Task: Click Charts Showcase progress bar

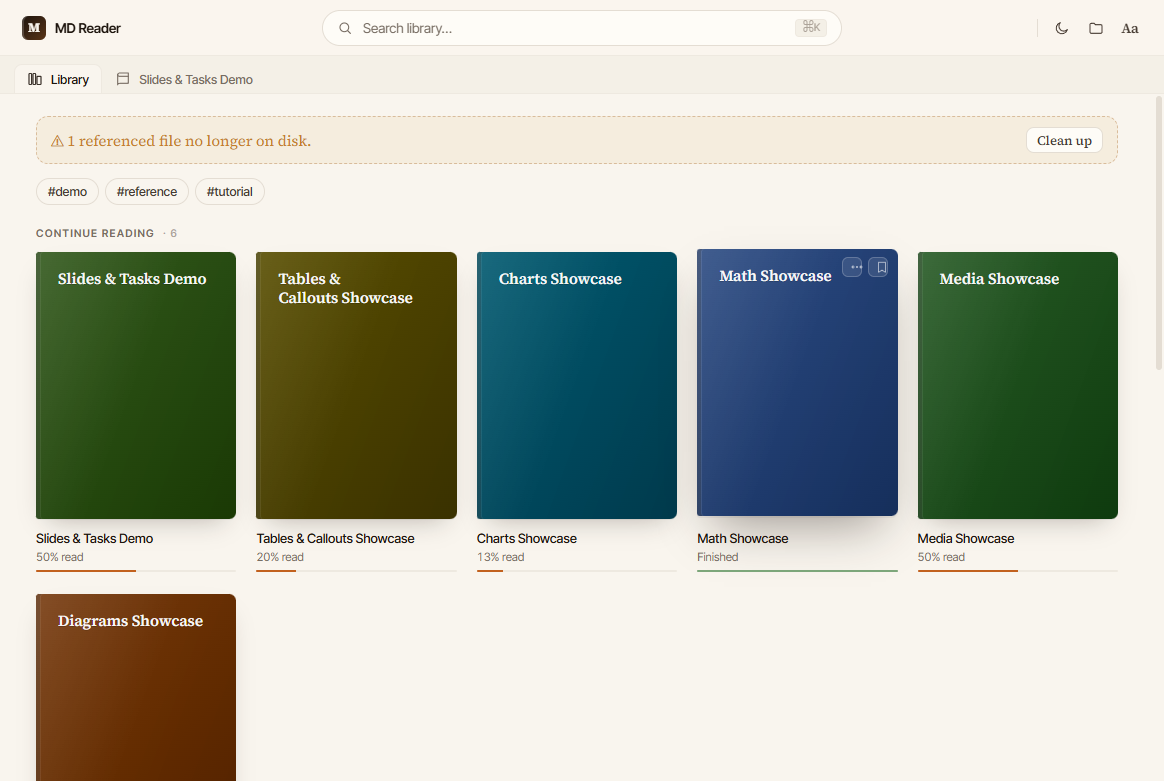Action: click(577, 571)
